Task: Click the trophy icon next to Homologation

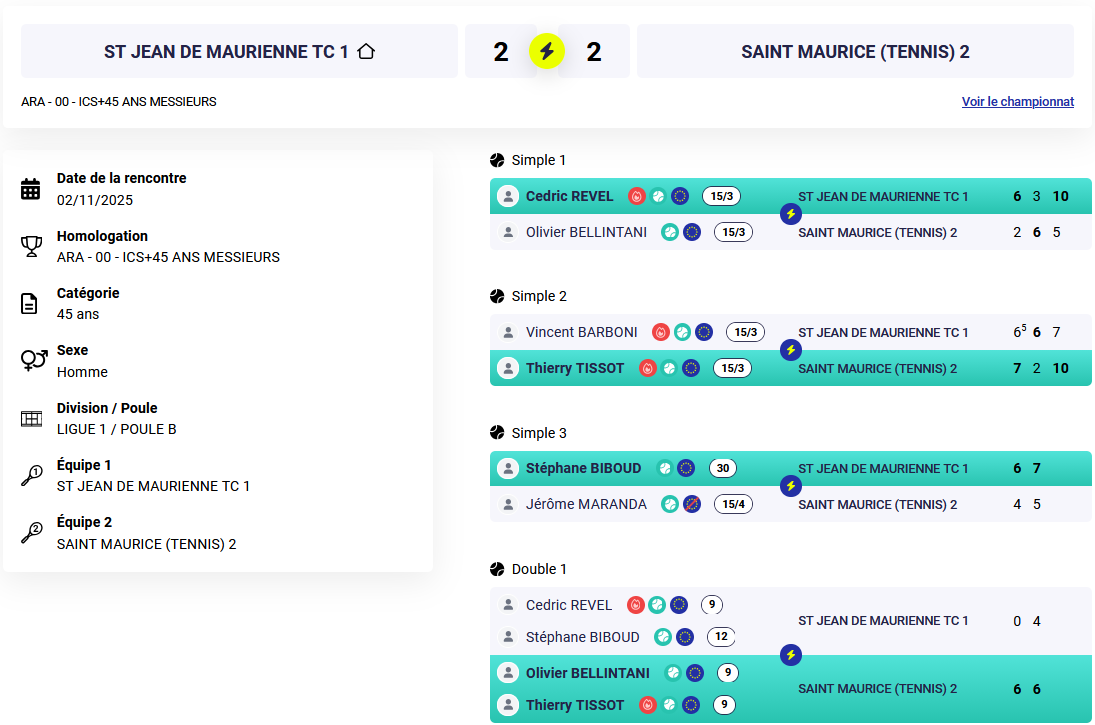Action: pyautogui.click(x=31, y=246)
